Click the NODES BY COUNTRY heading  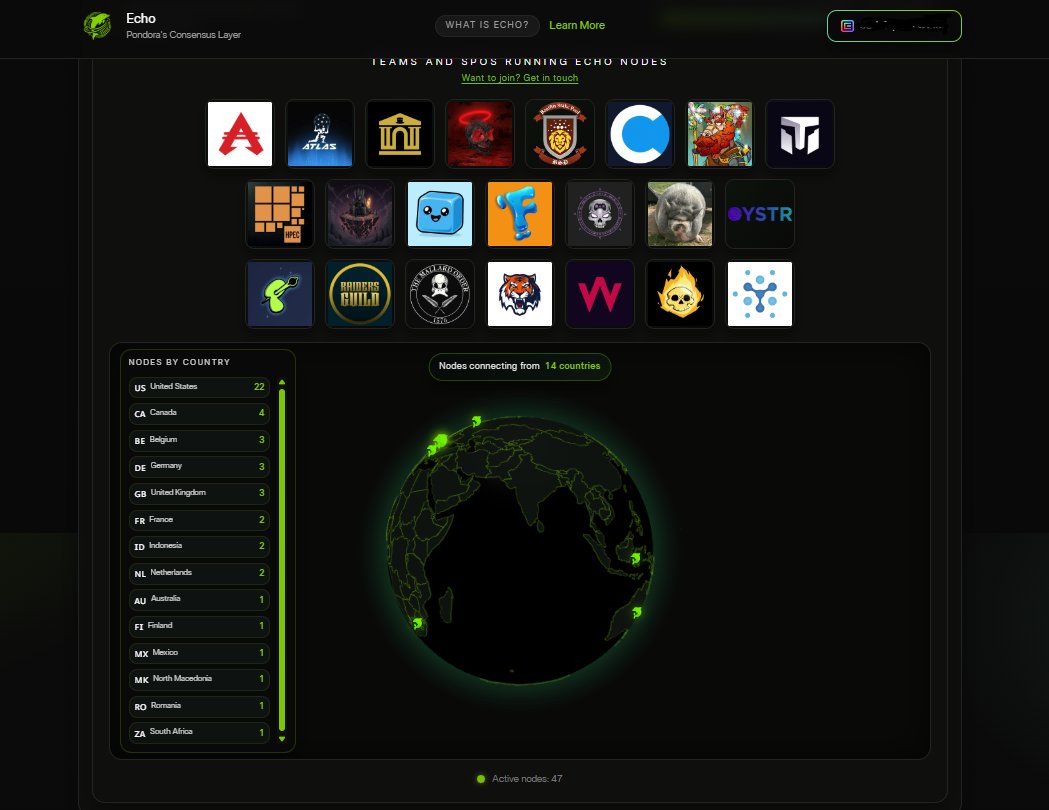pyautogui.click(x=179, y=362)
